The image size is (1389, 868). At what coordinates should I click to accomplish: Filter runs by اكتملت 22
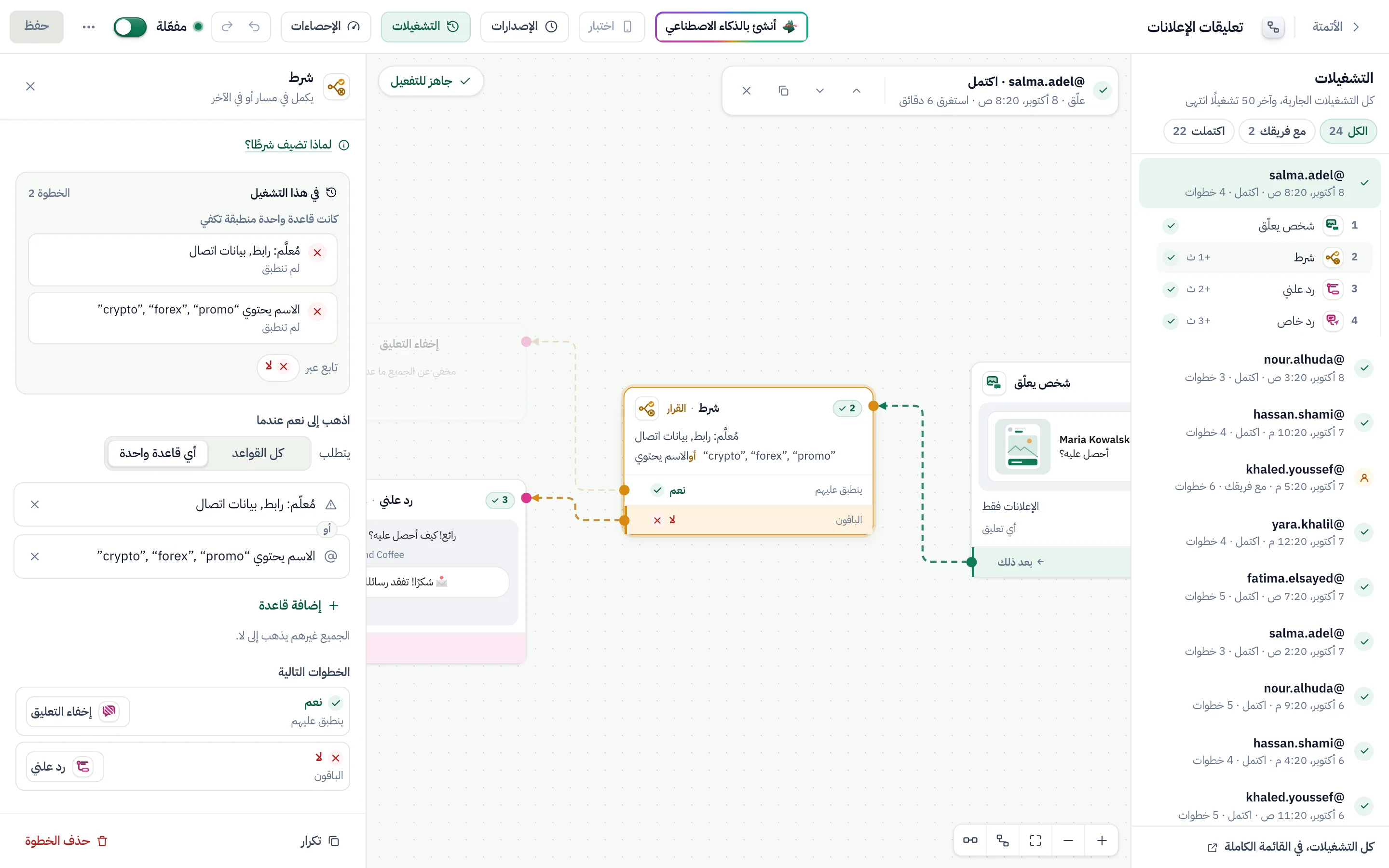[1198, 131]
